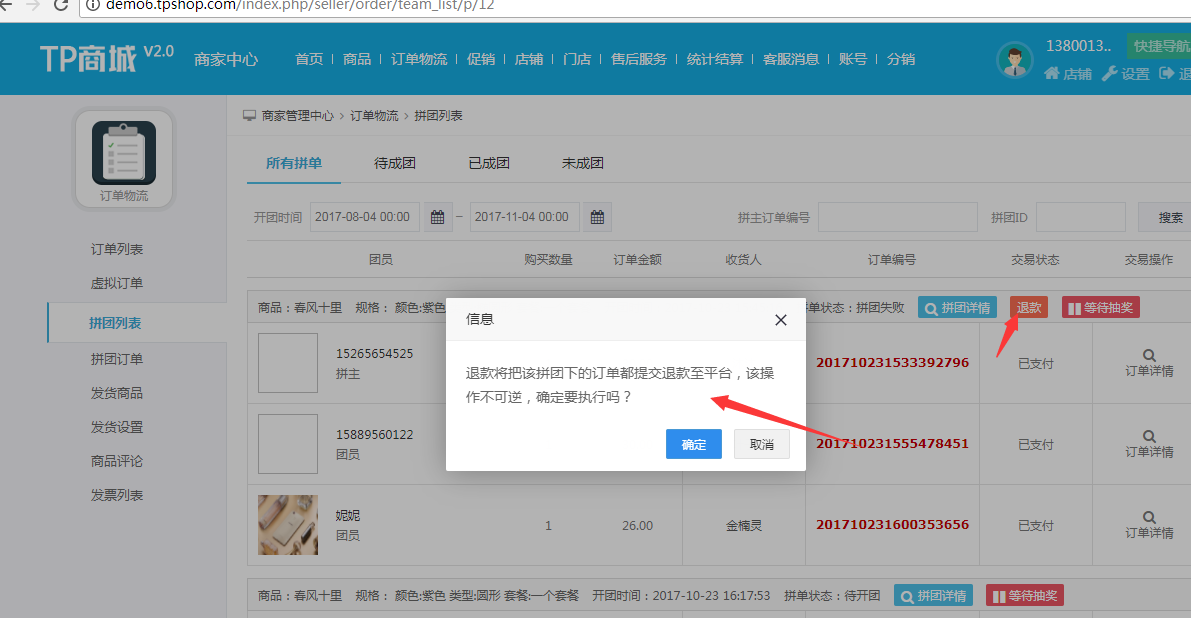Click the 快捷导航 green dropdown button
1191x618 pixels.
coord(1160,46)
